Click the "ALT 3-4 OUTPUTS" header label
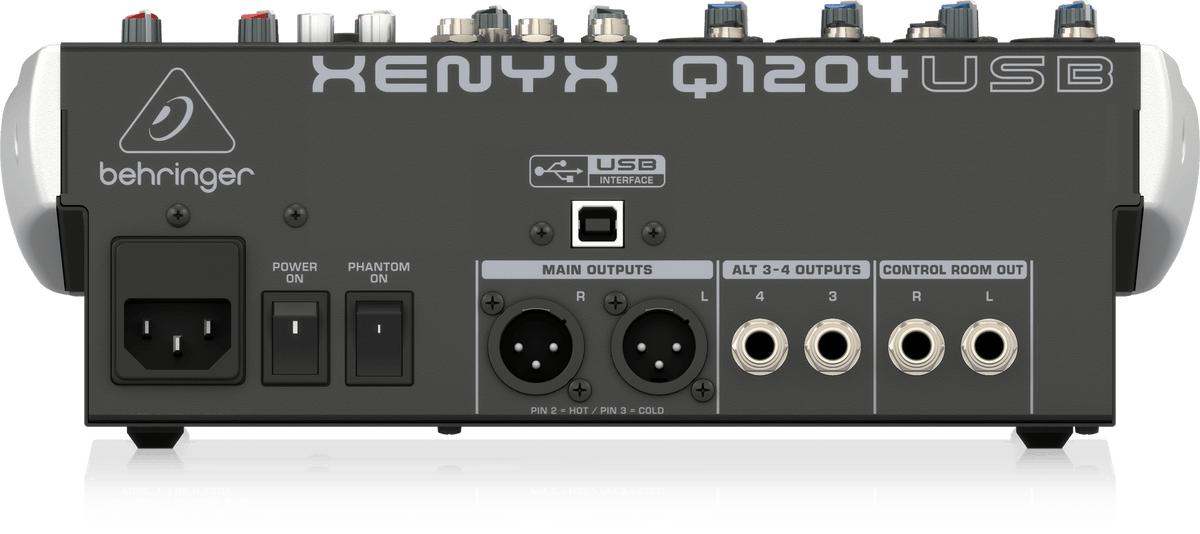The height and width of the screenshot is (534, 1200). coord(797,269)
